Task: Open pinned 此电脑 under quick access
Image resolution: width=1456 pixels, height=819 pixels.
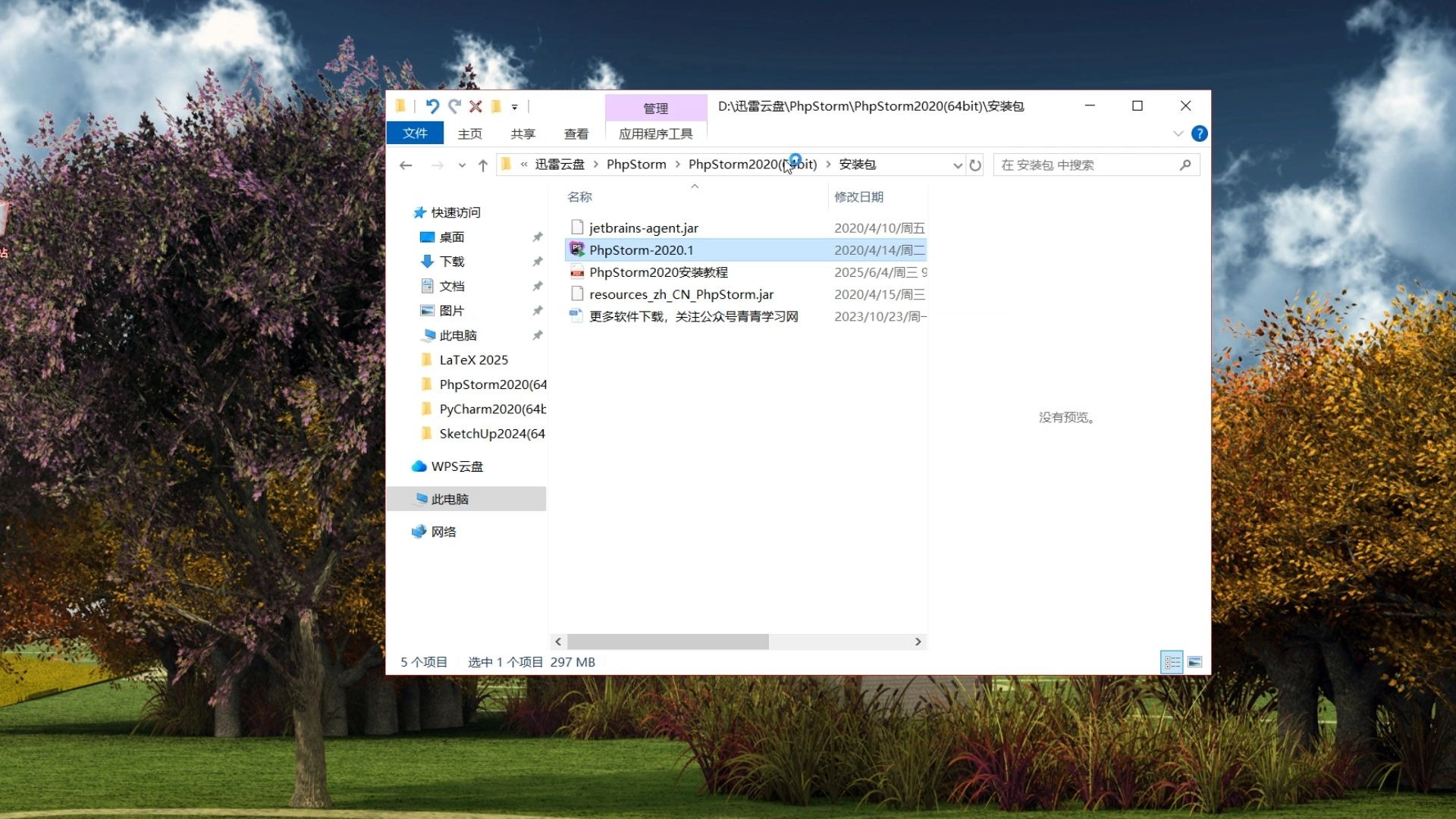Action: click(x=458, y=335)
